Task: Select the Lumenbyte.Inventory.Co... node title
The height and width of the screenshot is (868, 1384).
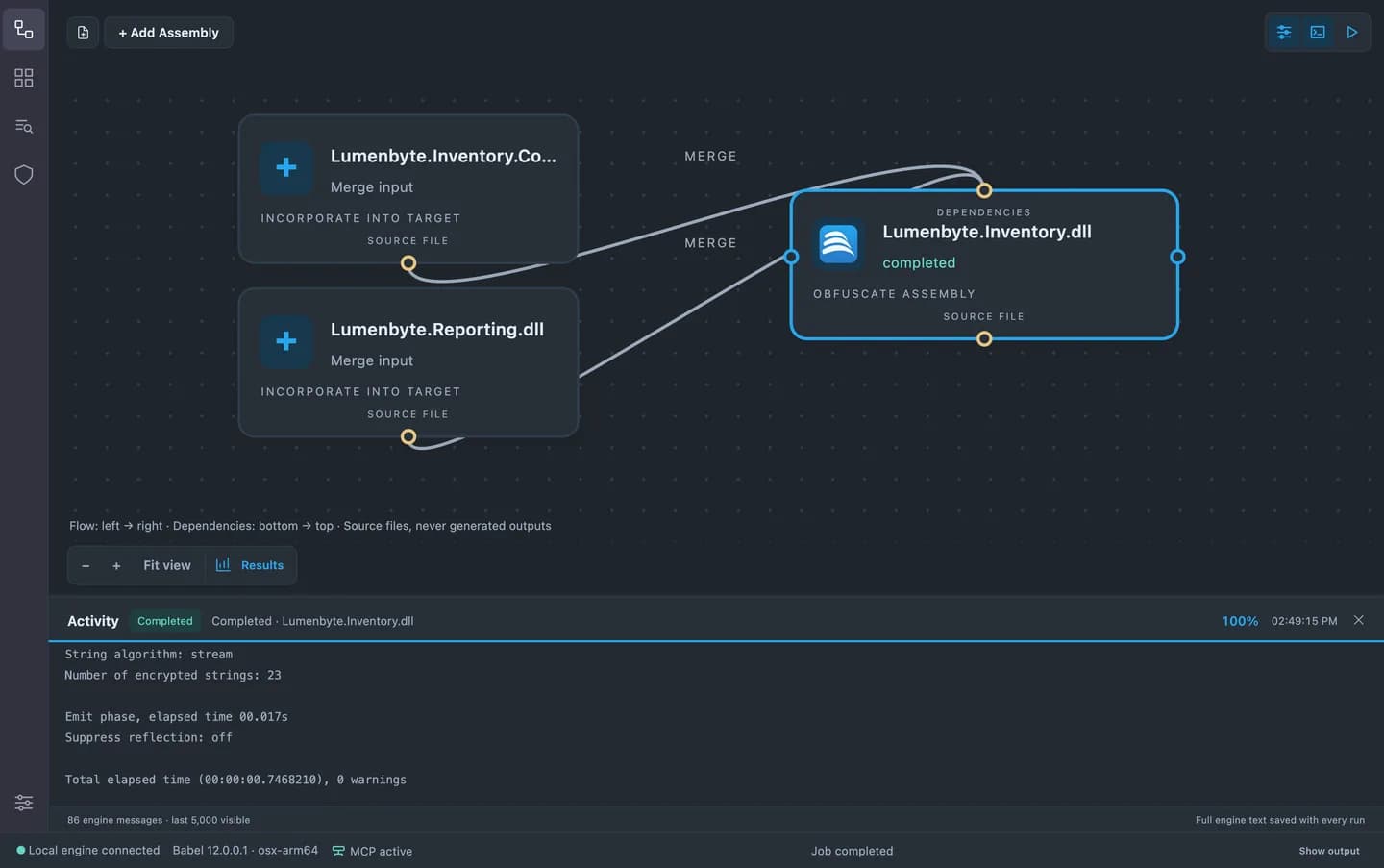Action: pos(443,156)
